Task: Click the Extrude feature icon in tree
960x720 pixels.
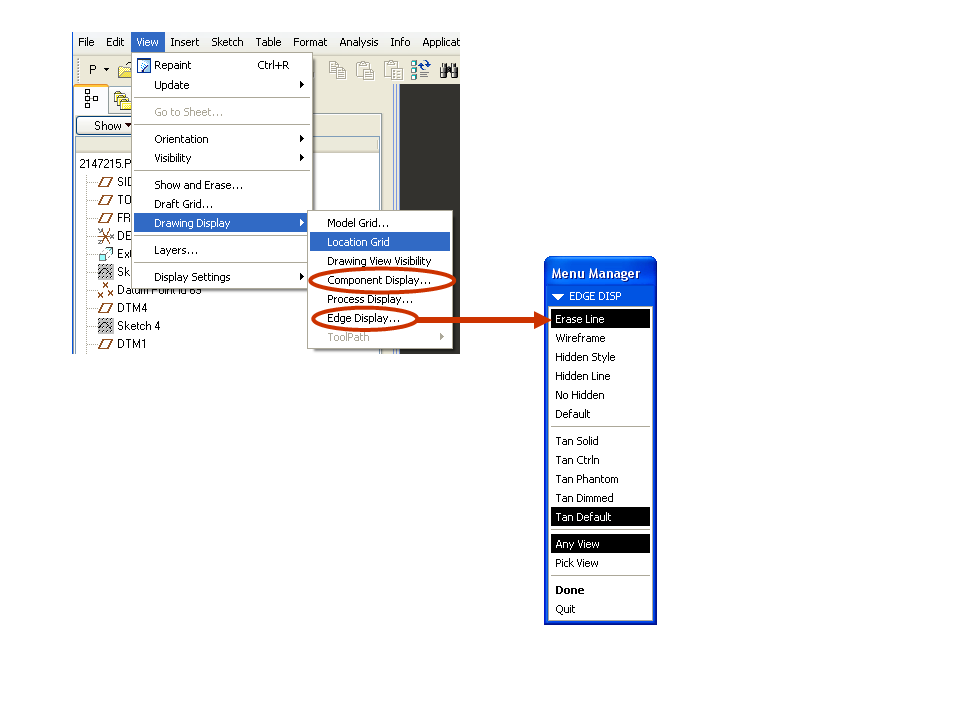Action: (x=106, y=253)
